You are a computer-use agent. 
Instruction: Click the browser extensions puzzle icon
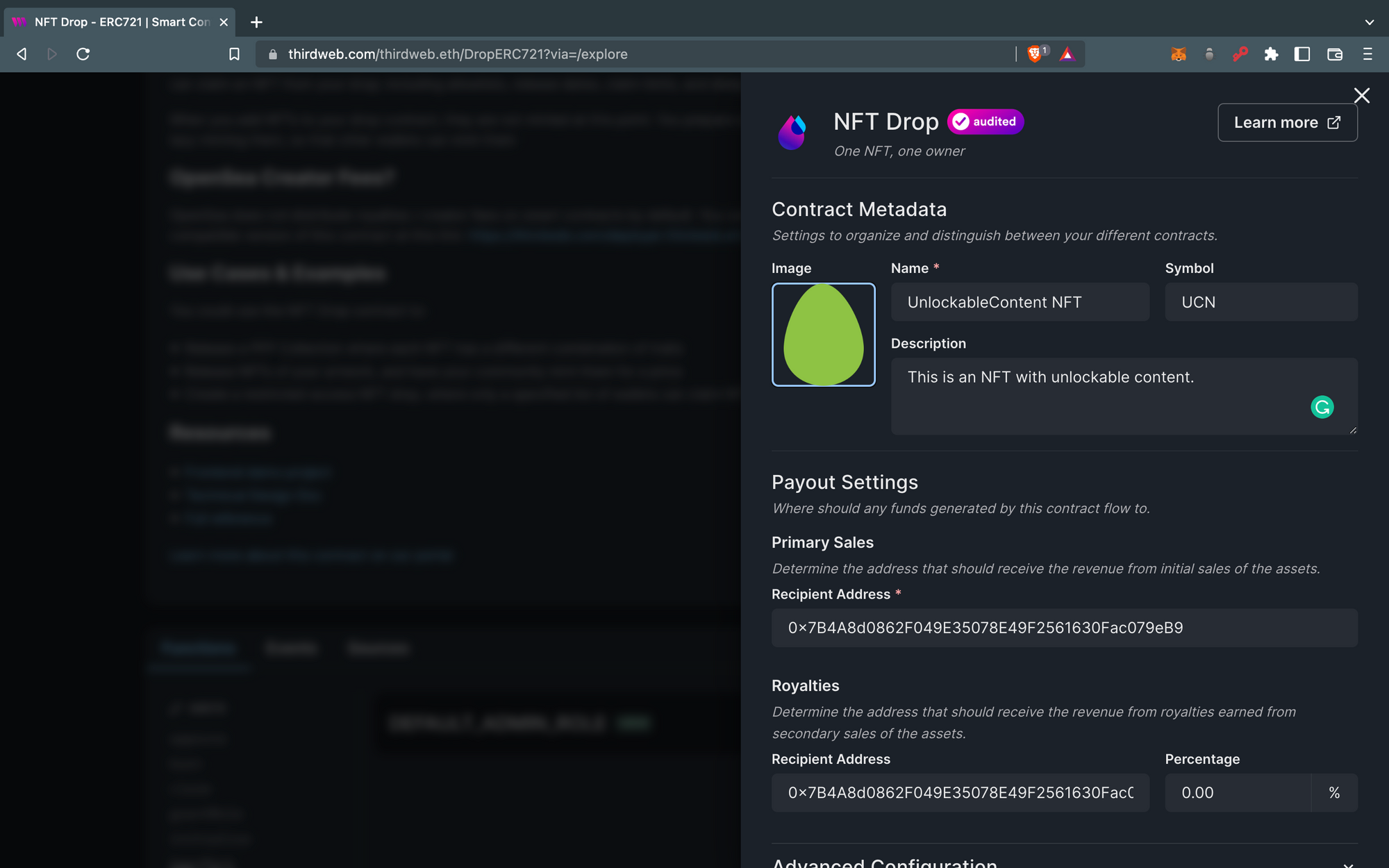(x=1271, y=54)
